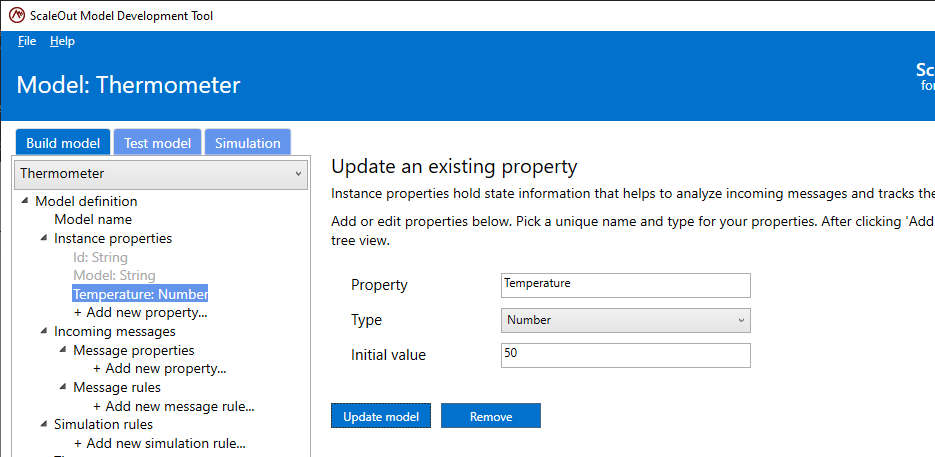Viewport: 935px width, 457px height.
Task: Collapse the Message properties node
Action: click(63, 350)
